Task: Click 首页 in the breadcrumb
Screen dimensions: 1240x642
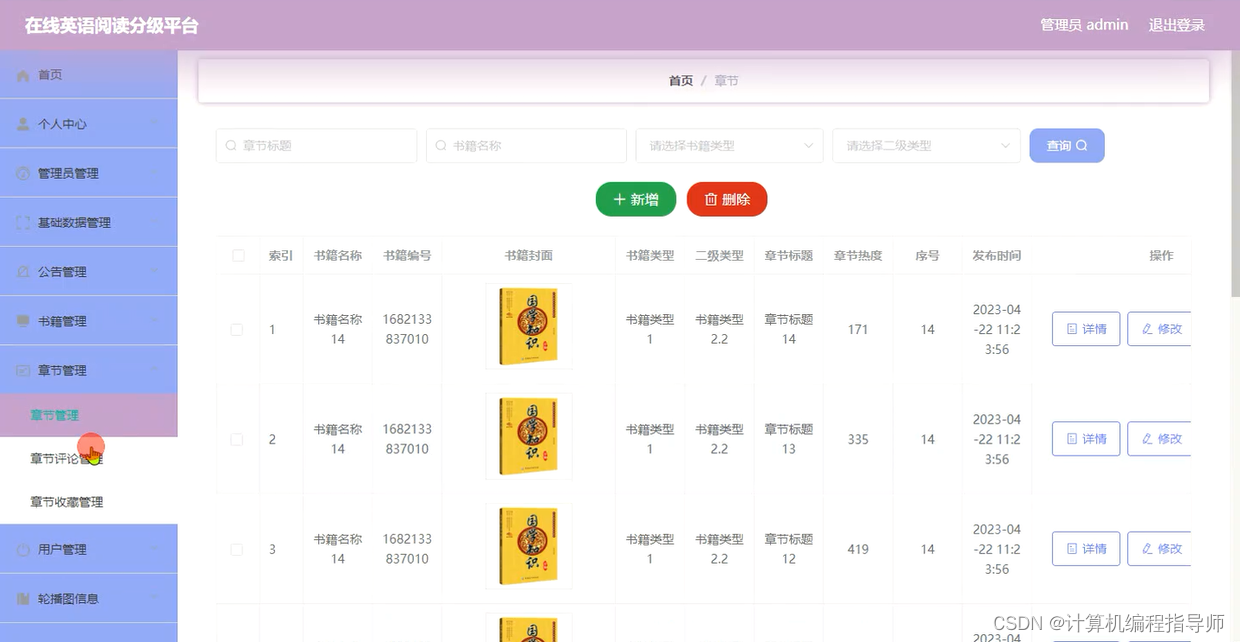Action: click(x=681, y=81)
